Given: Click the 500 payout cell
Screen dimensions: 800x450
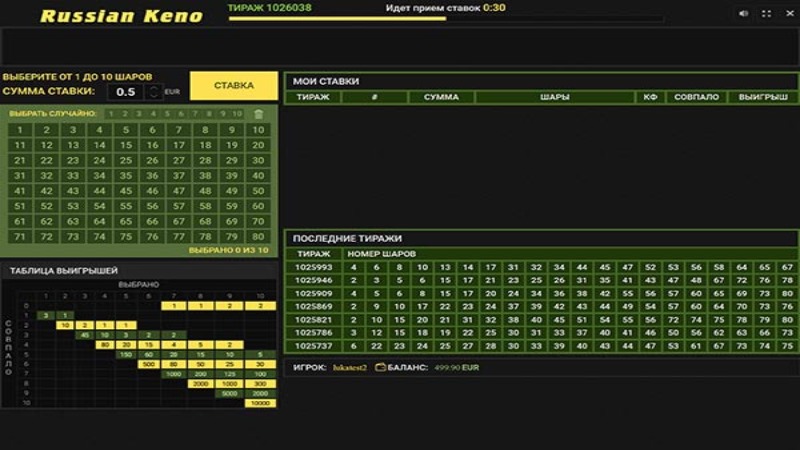Looking at the screenshot, I should 148,364.
